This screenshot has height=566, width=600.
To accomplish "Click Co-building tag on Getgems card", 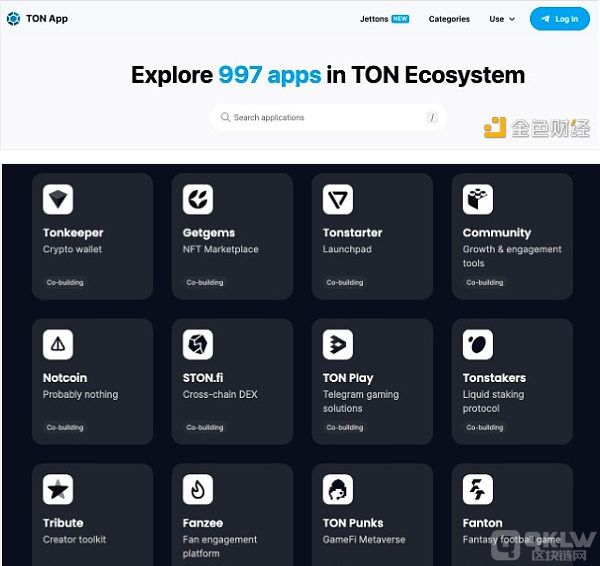I will point(205,282).
